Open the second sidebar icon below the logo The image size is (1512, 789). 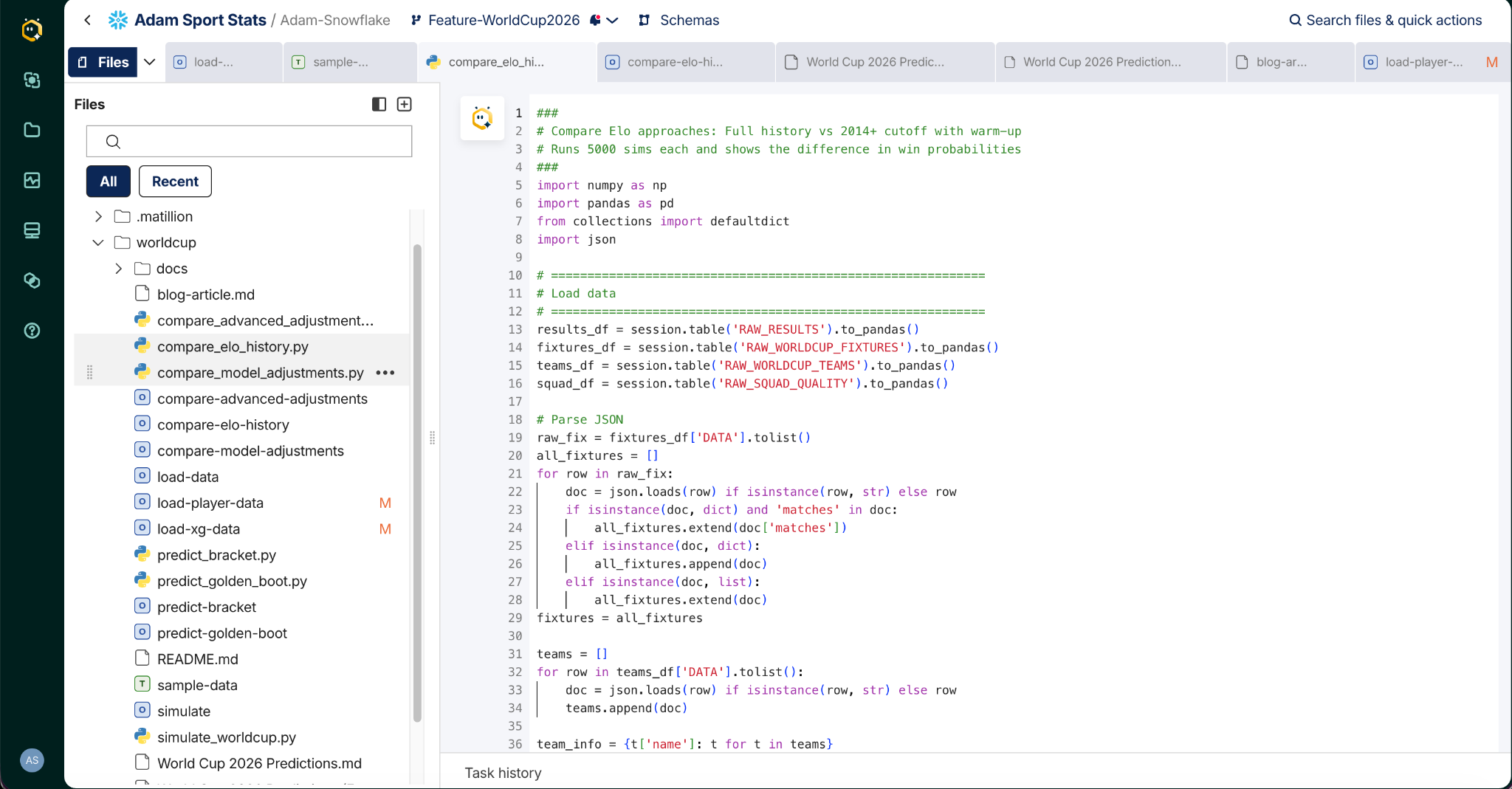(32, 80)
